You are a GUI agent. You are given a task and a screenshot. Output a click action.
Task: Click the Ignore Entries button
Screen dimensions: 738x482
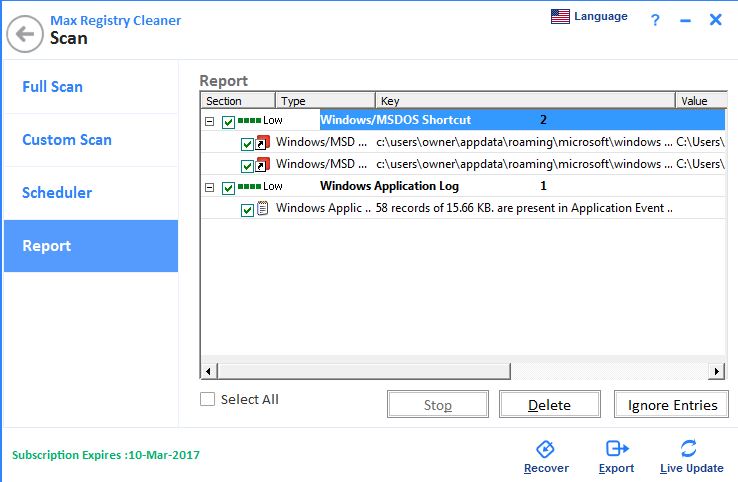672,404
